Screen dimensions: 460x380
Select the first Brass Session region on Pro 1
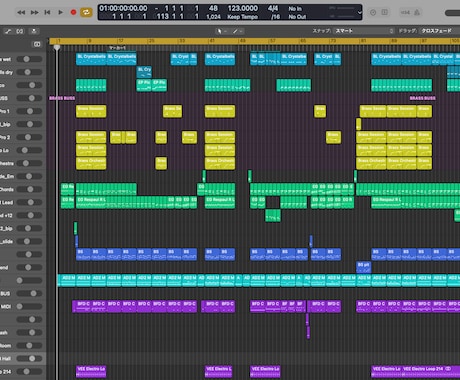tap(91, 111)
